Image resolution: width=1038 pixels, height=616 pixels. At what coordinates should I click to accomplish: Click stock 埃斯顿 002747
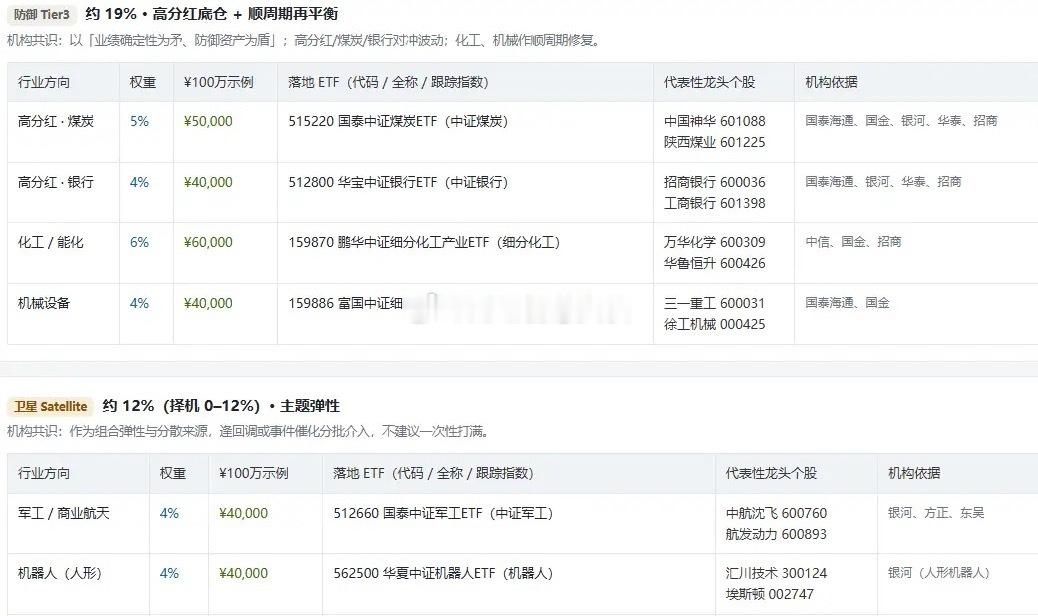pos(770,594)
